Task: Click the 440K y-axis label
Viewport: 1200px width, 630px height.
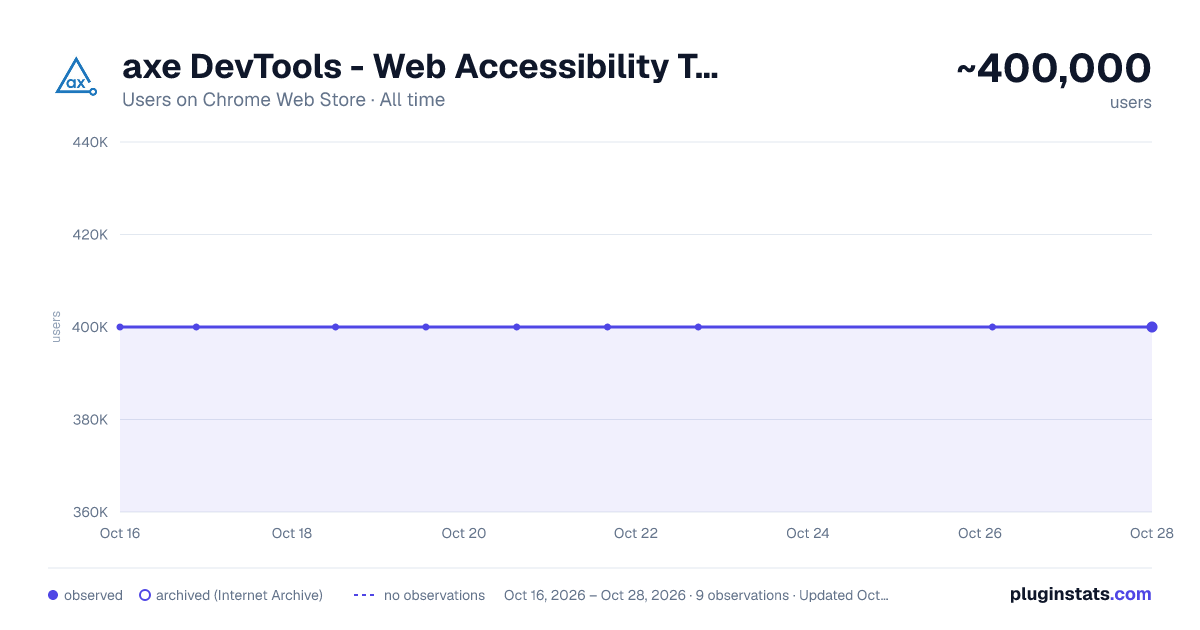Action: (91, 142)
